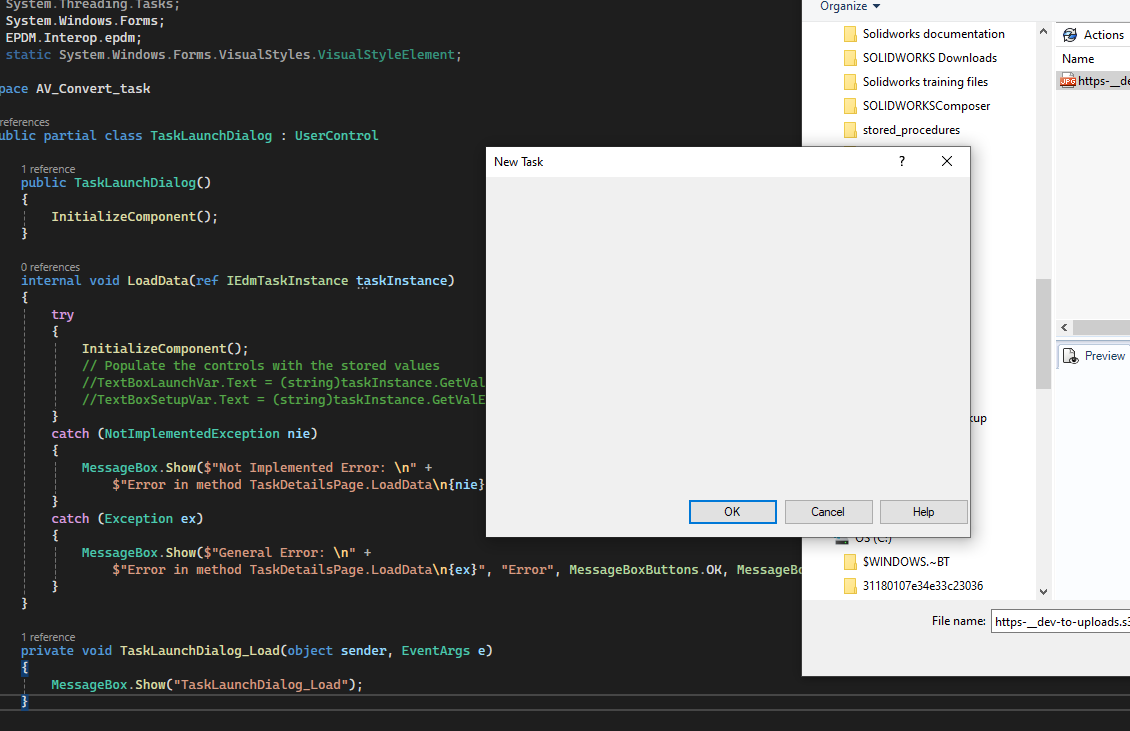Close the New Task dialog
Viewport: 1130px width, 731px height.
pos(947,161)
